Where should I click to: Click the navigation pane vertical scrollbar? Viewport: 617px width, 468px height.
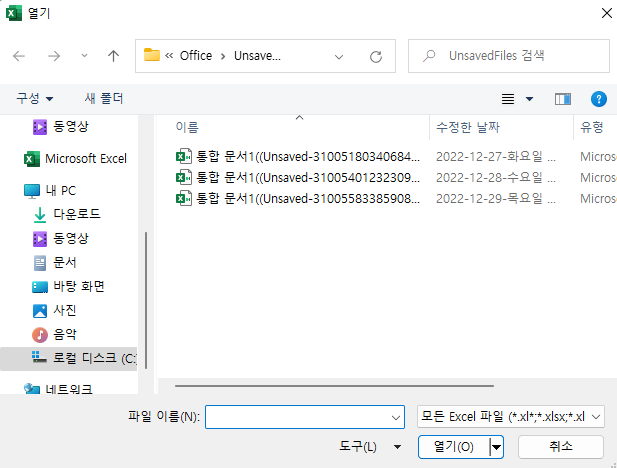click(x=146, y=300)
